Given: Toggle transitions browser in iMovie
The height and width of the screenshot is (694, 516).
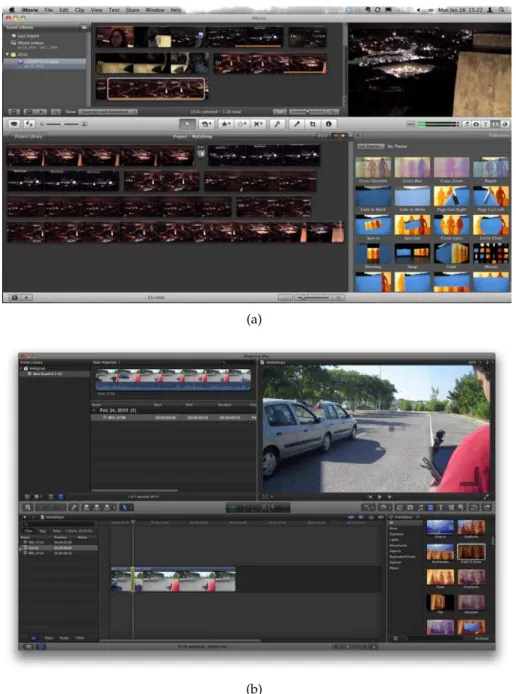Looking at the screenshot, I should [495, 124].
